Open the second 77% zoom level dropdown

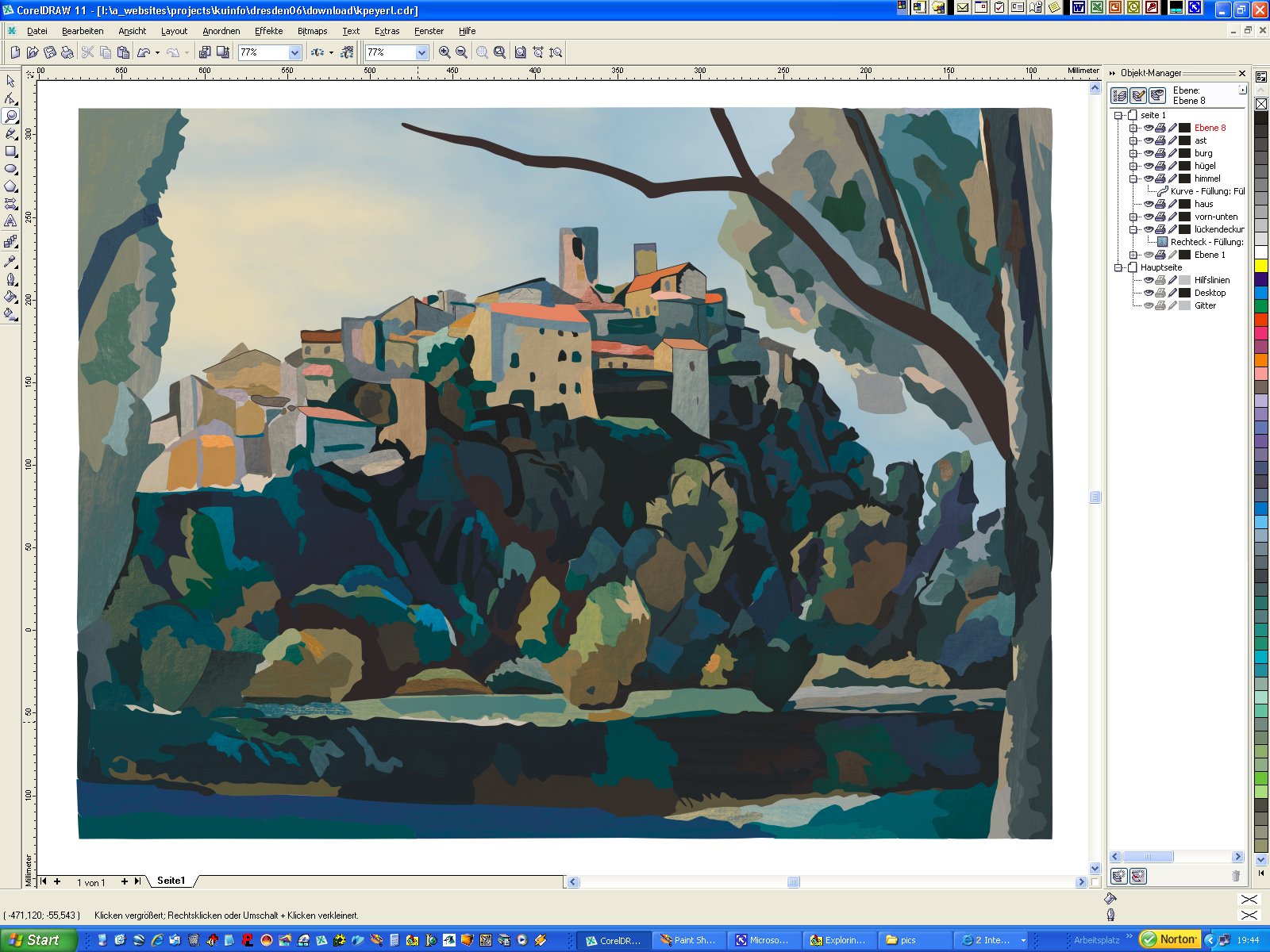pyautogui.click(x=422, y=52)
